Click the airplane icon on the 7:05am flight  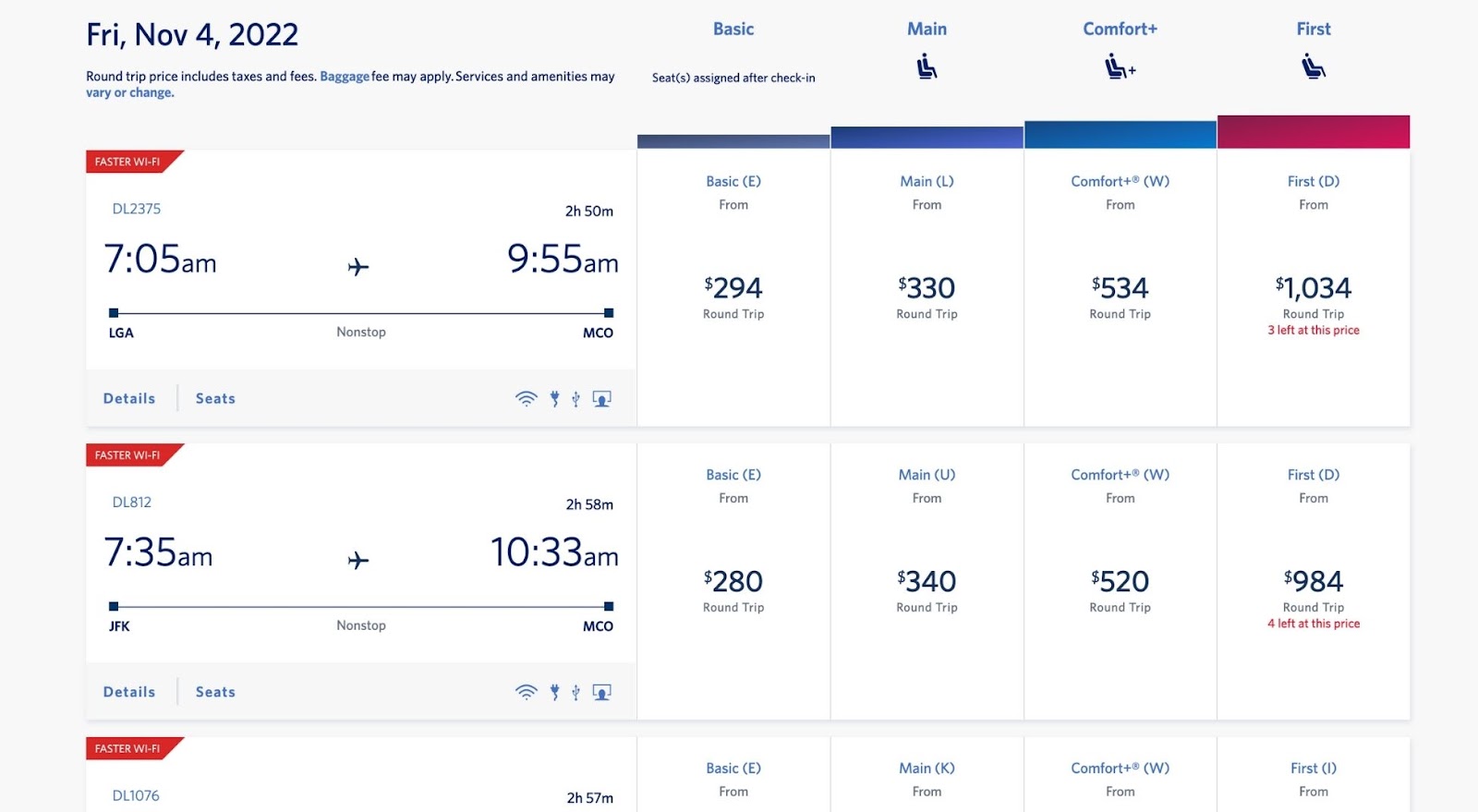(x=358, y=267)
